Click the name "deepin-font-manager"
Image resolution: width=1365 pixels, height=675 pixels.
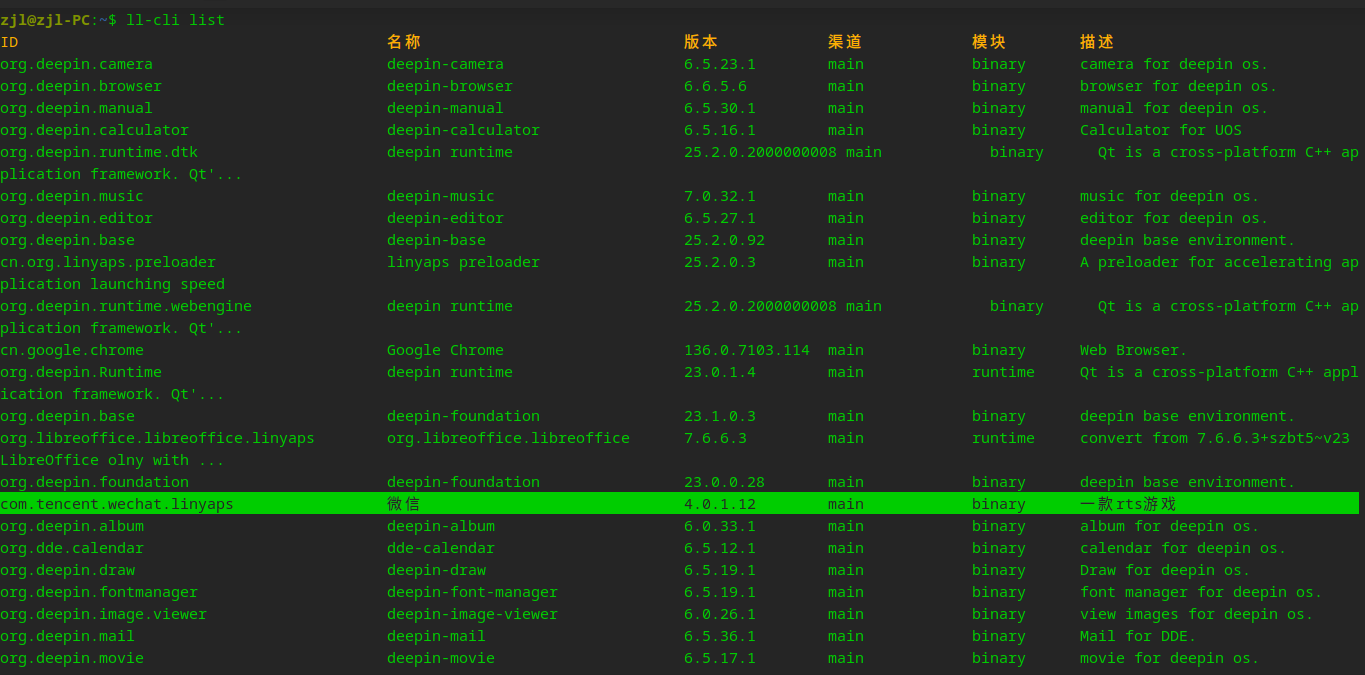point(472,592)
